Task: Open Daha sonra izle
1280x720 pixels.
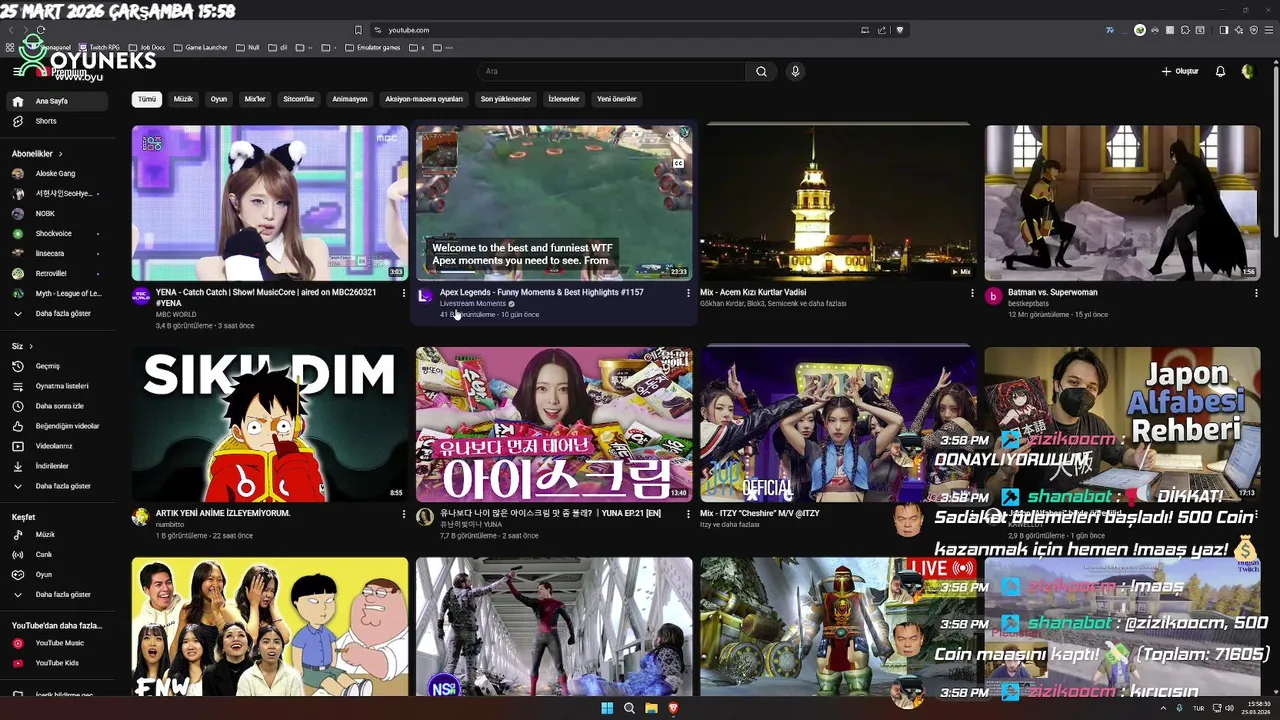Action: pos(57,406)
